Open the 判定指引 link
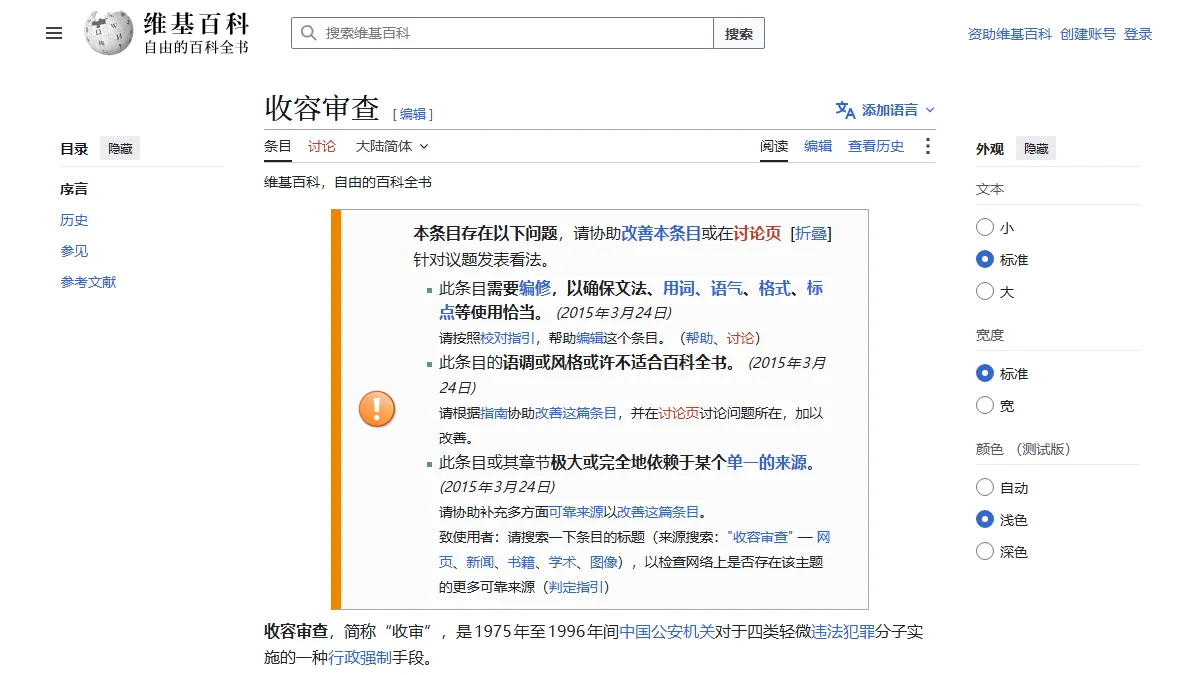 coord(575,587)
